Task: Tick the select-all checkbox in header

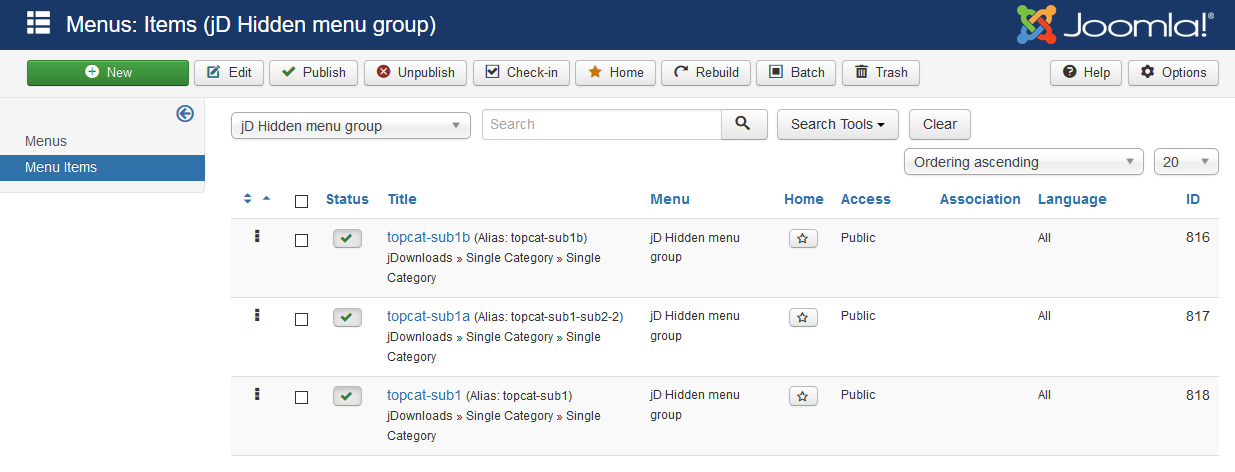Action: point(302,201)
